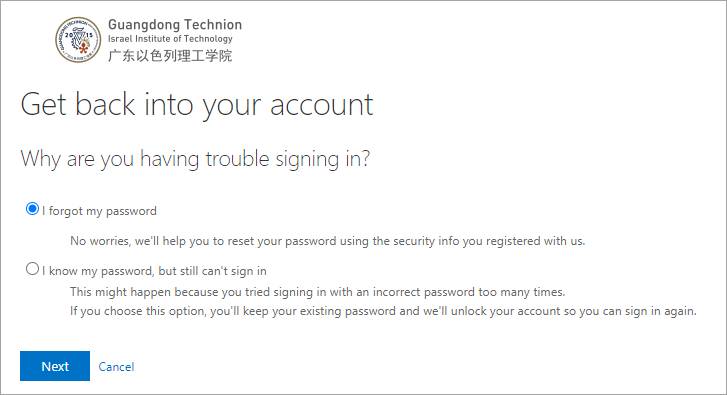This screenshot has height=395, width=727.
Task: Select the "I know my password" radio button
Action: (32, 268)
